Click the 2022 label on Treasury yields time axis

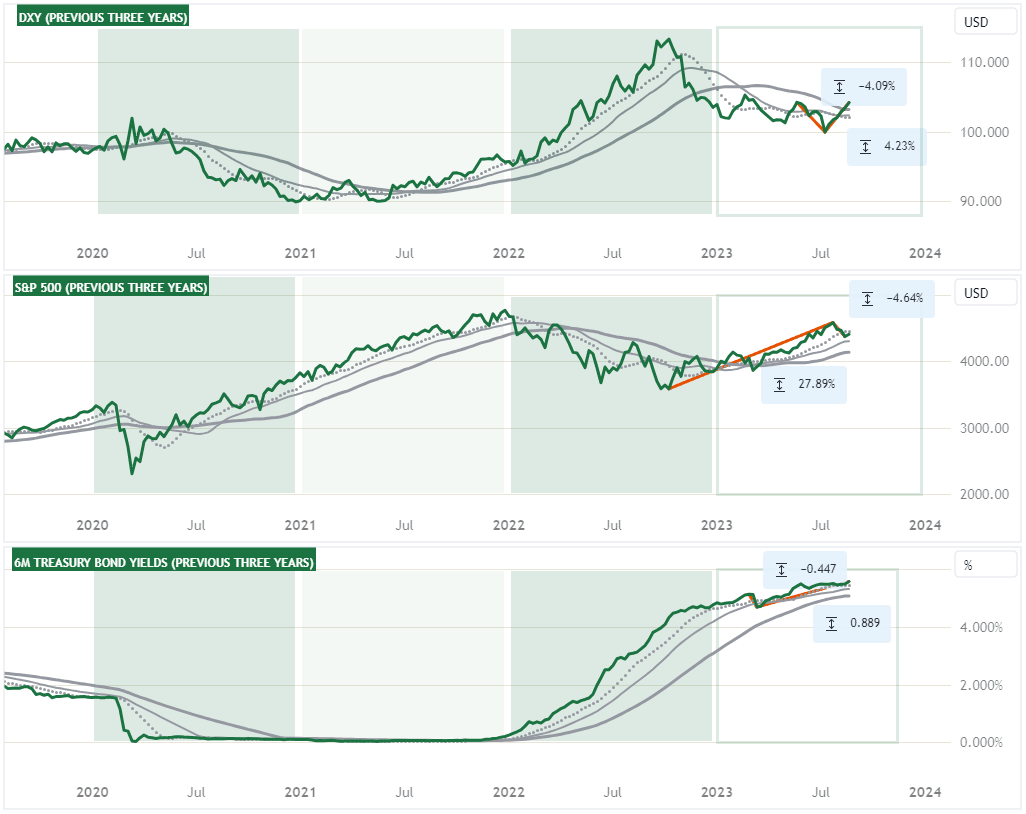click(x=509, y=792)
